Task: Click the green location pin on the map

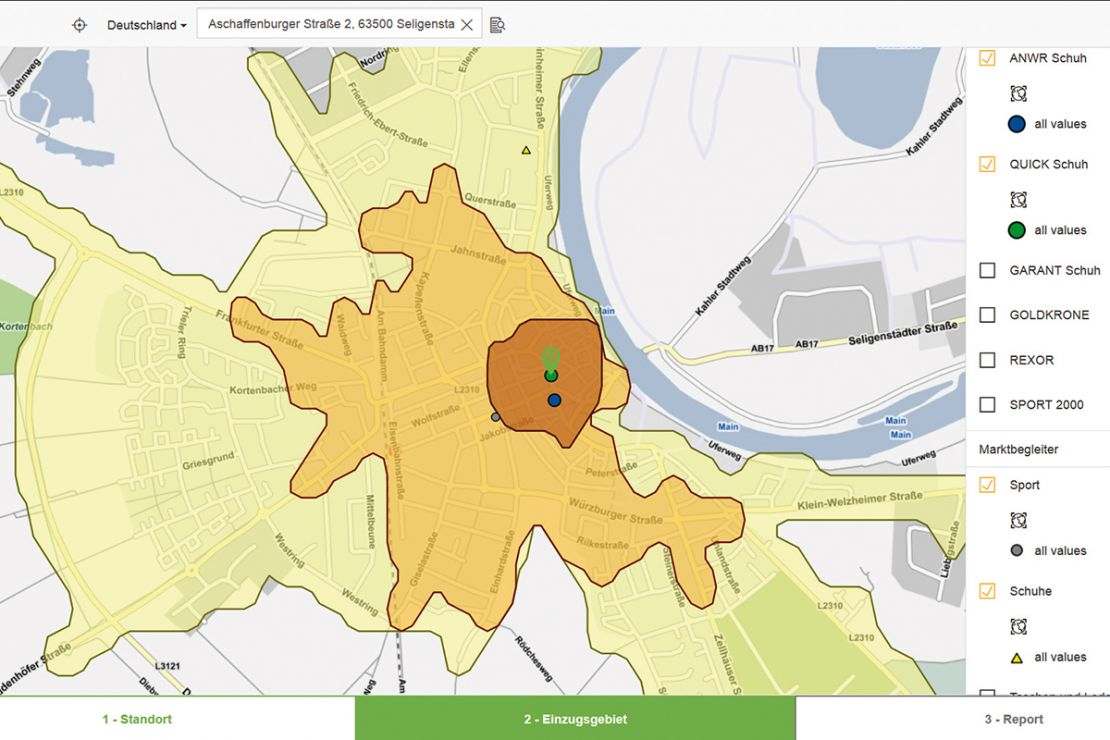Action: (550, 358)
